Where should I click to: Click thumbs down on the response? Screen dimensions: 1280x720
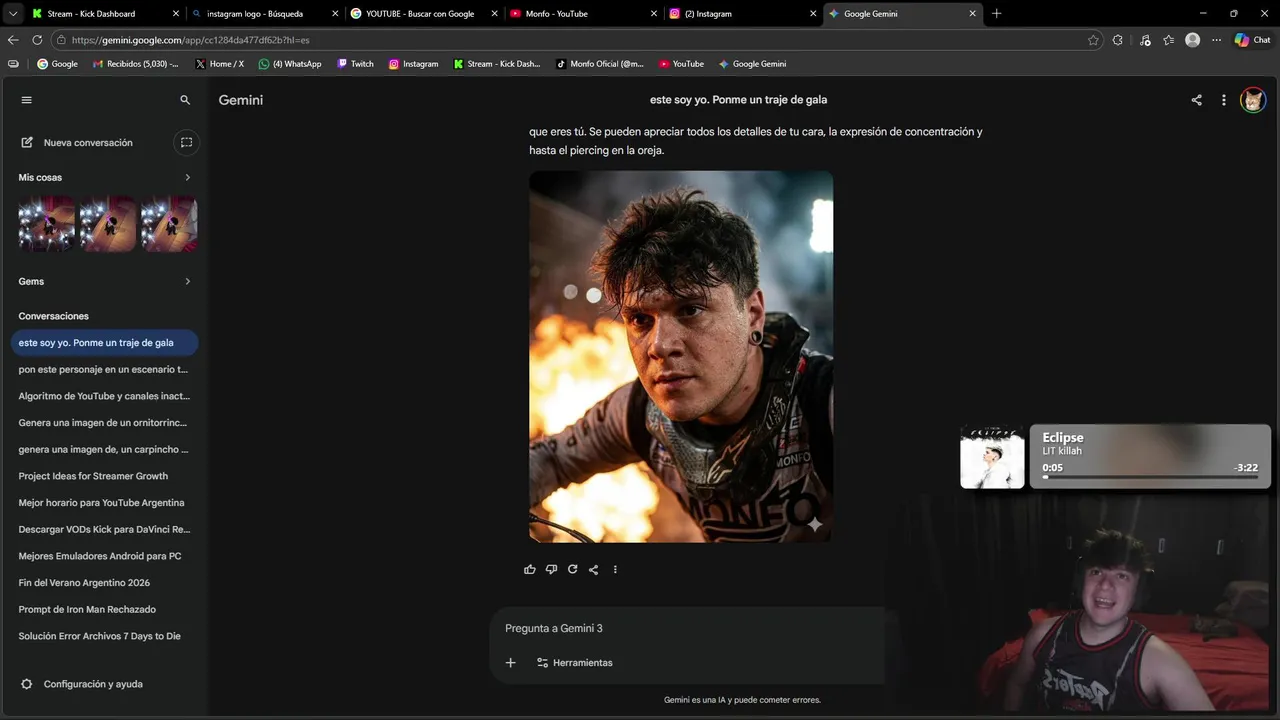pyautogui.click(x=551, y=570)
